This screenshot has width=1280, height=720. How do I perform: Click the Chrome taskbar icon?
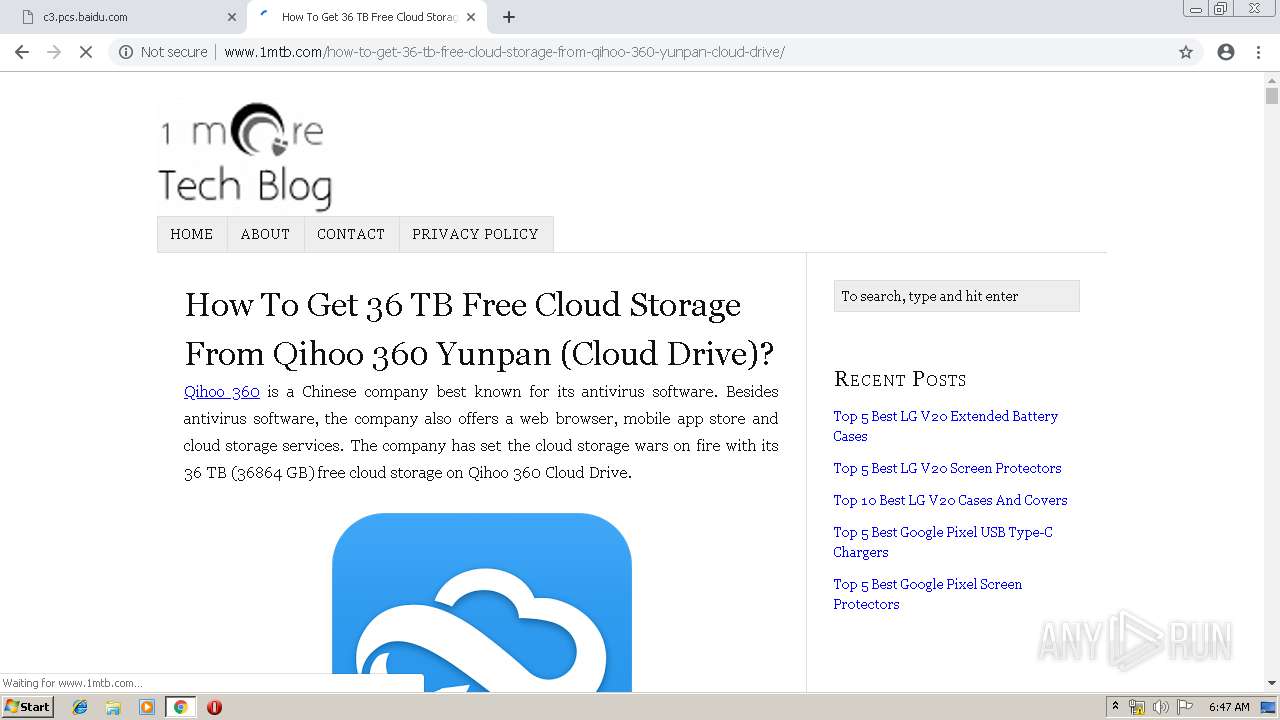(x=180, y=707)
